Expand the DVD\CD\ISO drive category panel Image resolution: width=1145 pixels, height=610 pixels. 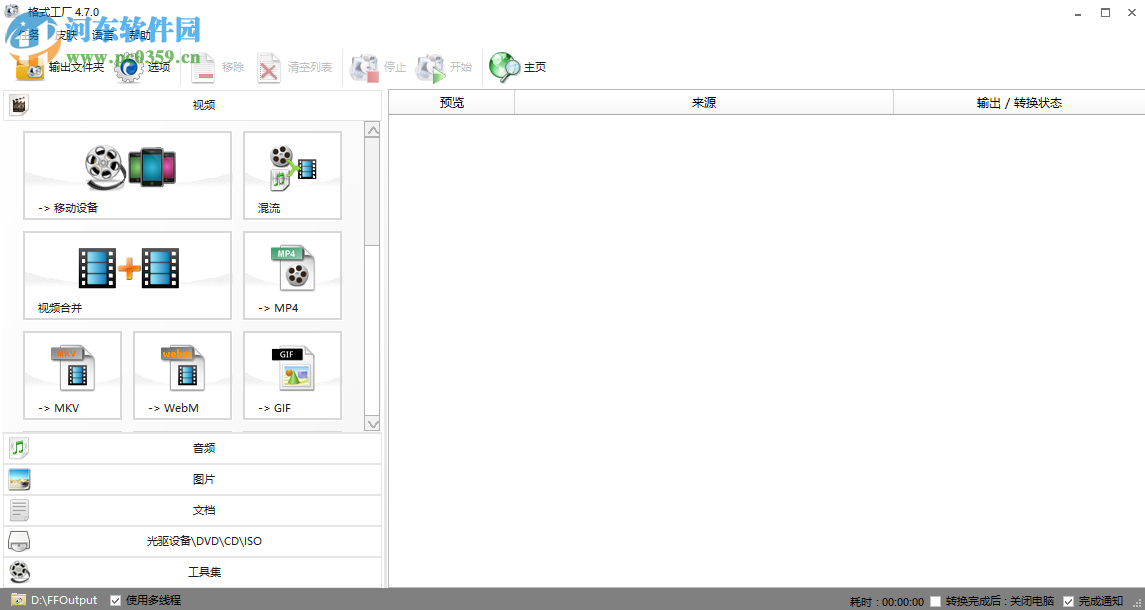(x=193, y=541)
